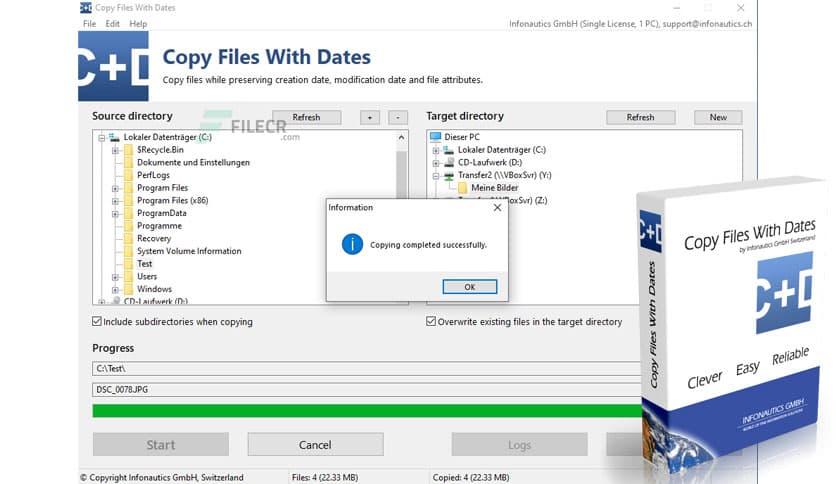Click Files: 4 (22.33 MB) status text

[x=325, y=478]
